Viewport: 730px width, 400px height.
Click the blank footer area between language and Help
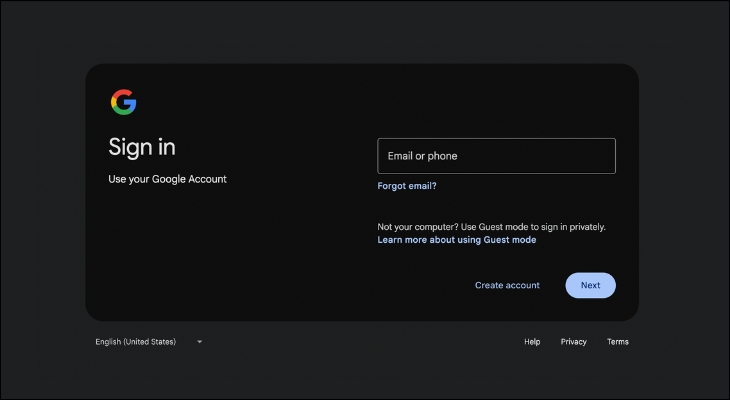click(360, 342)
